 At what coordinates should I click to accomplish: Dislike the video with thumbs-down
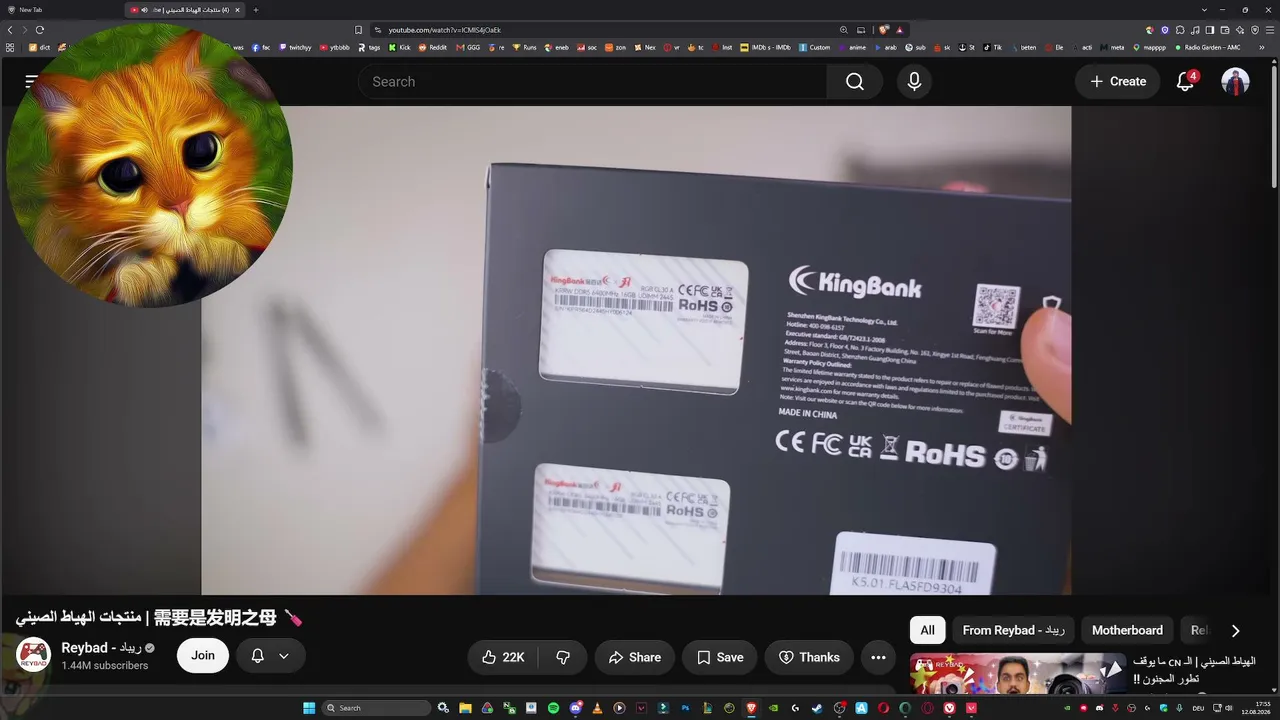click(x=563, y=657)
